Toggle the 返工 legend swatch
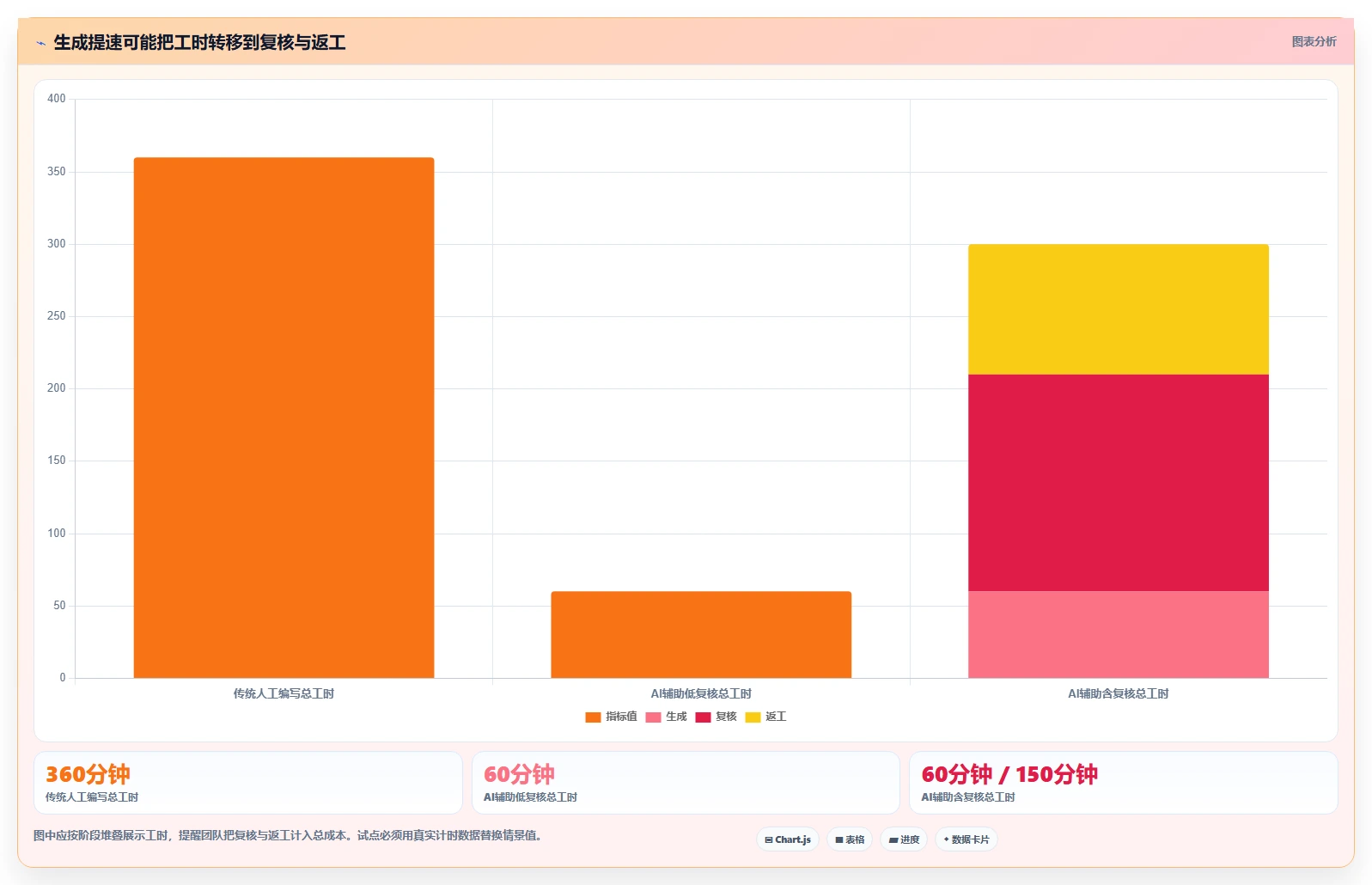 click(753, 717)
